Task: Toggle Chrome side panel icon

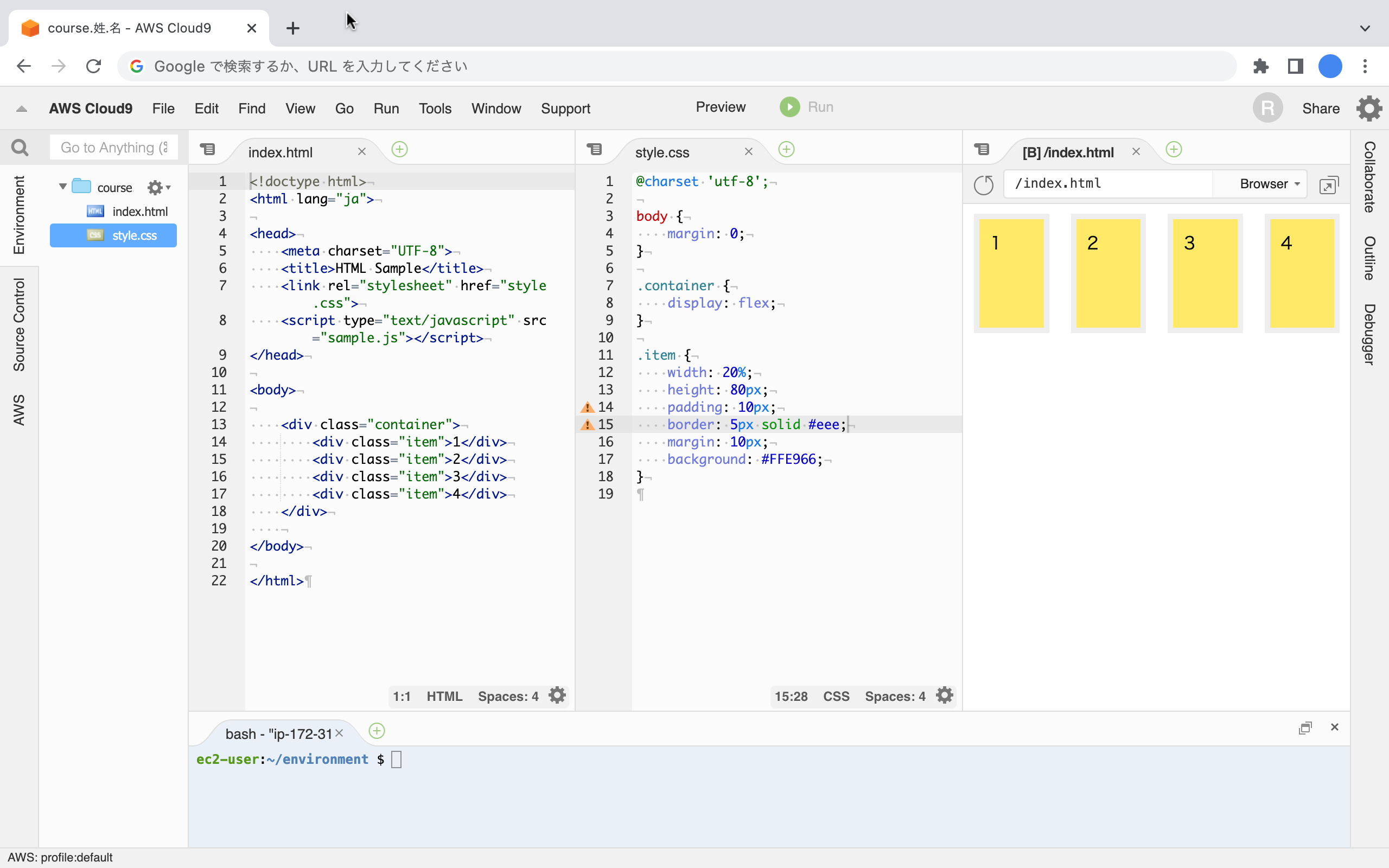Action: click(1296, 66)
